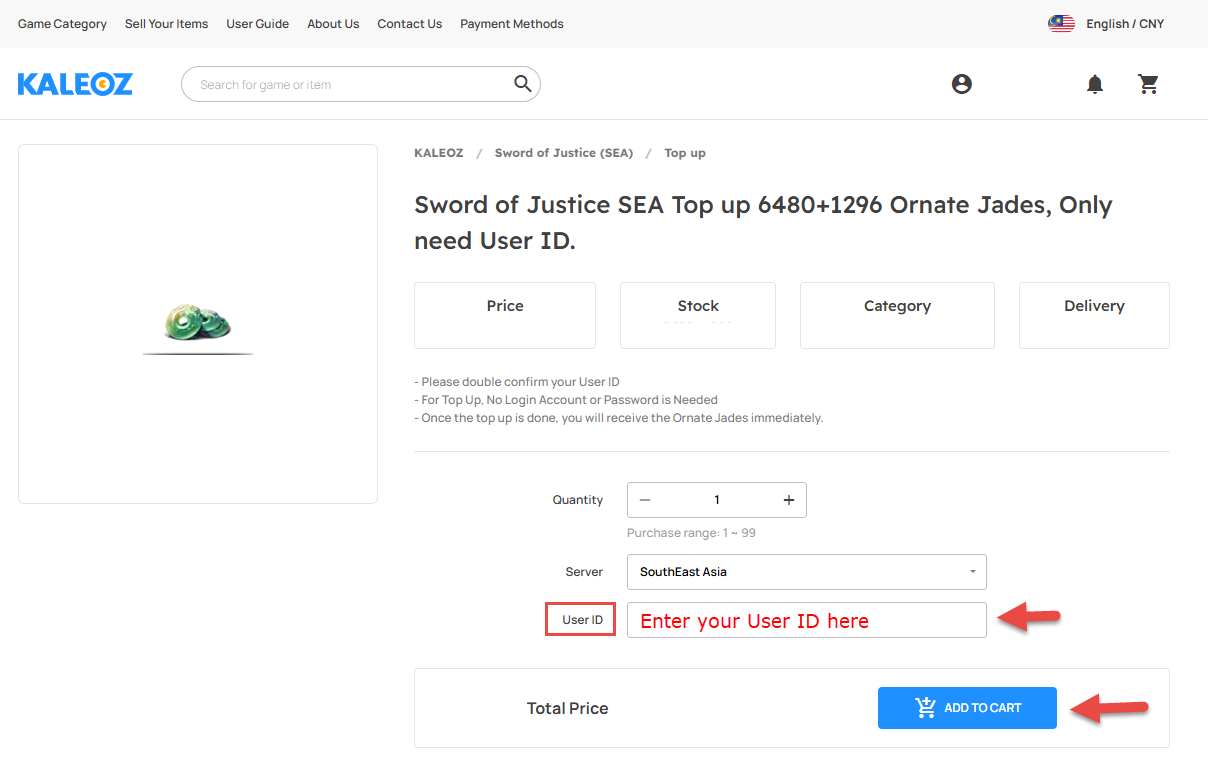The width and height of the screenshot is (1208, 764).
Task: Open Game Category menu
Action: [62, 24]
